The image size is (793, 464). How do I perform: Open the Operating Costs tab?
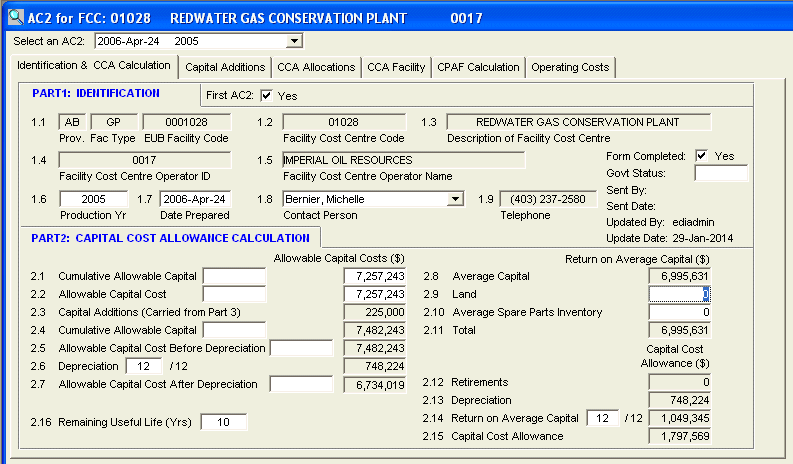(569, 67)
